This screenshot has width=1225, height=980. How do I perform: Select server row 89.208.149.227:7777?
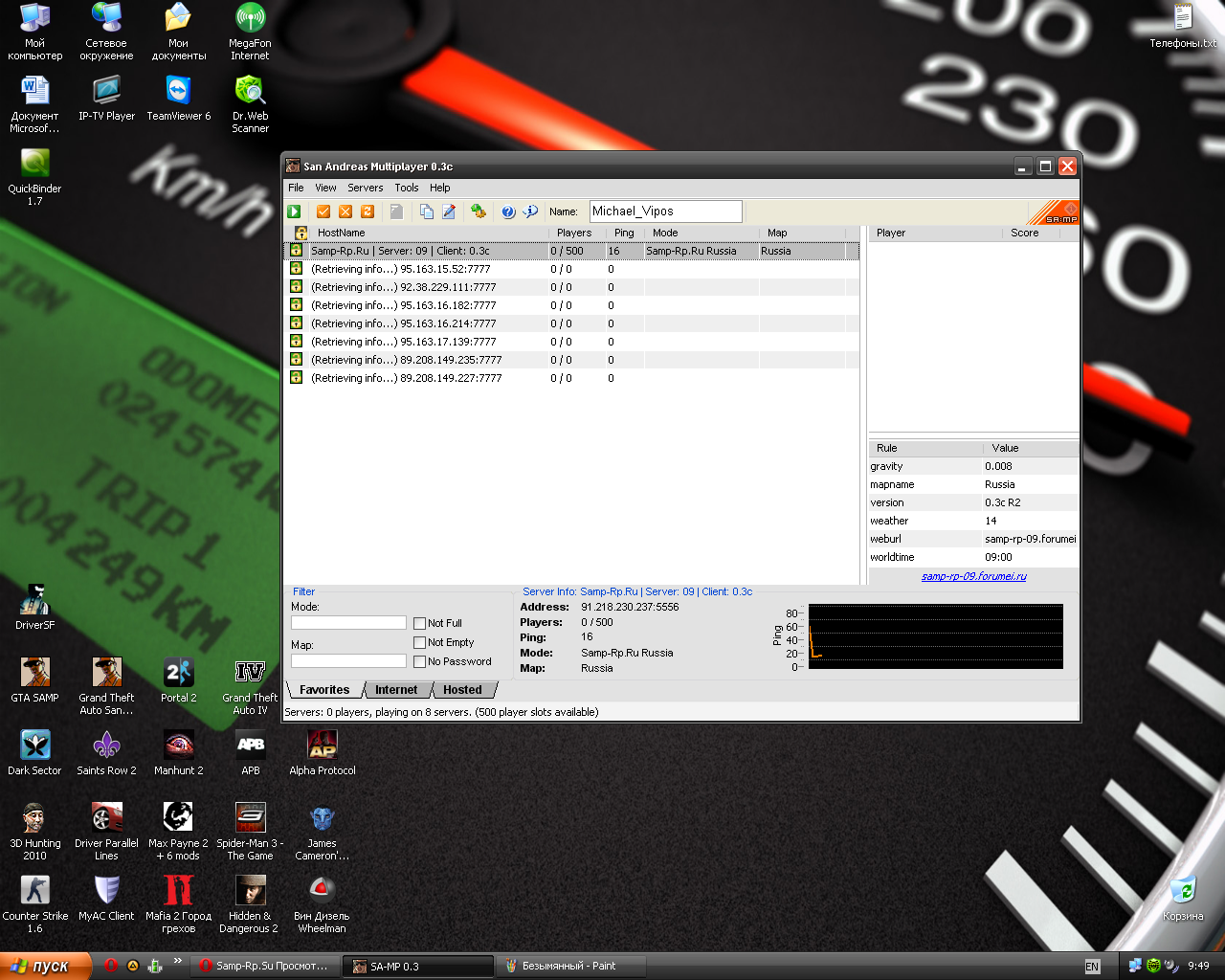pyautogui.click(x=571, y=378)
